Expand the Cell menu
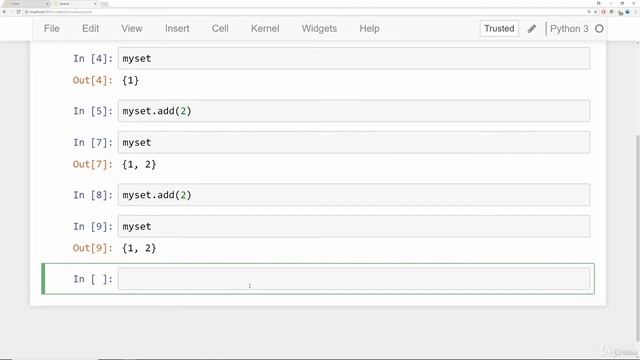The image size is (640, 360). click(220, 29)
